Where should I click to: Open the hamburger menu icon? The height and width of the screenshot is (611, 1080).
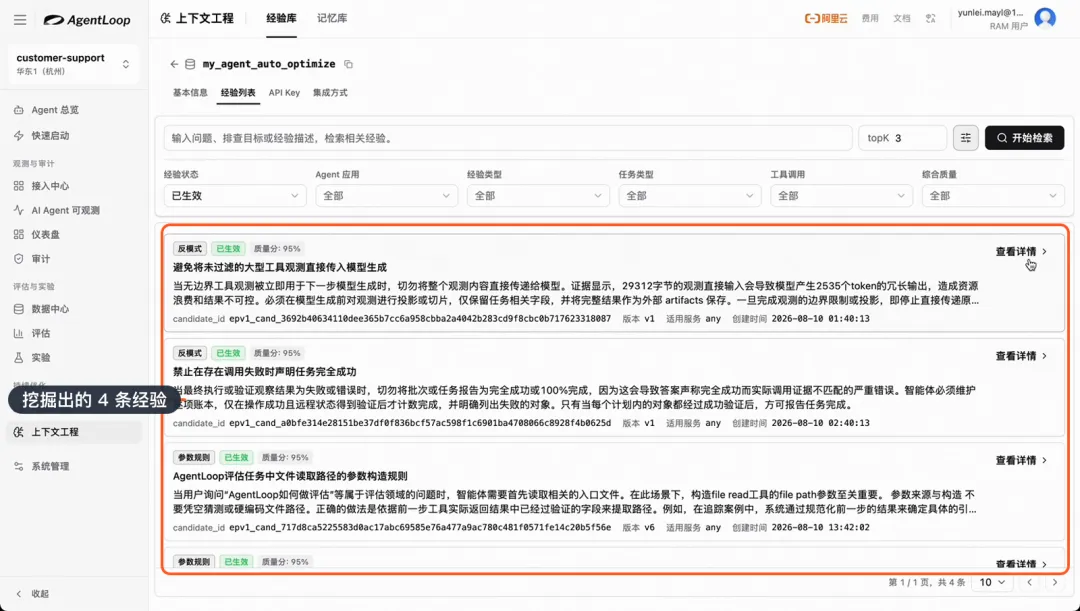[x=20, y=20]
